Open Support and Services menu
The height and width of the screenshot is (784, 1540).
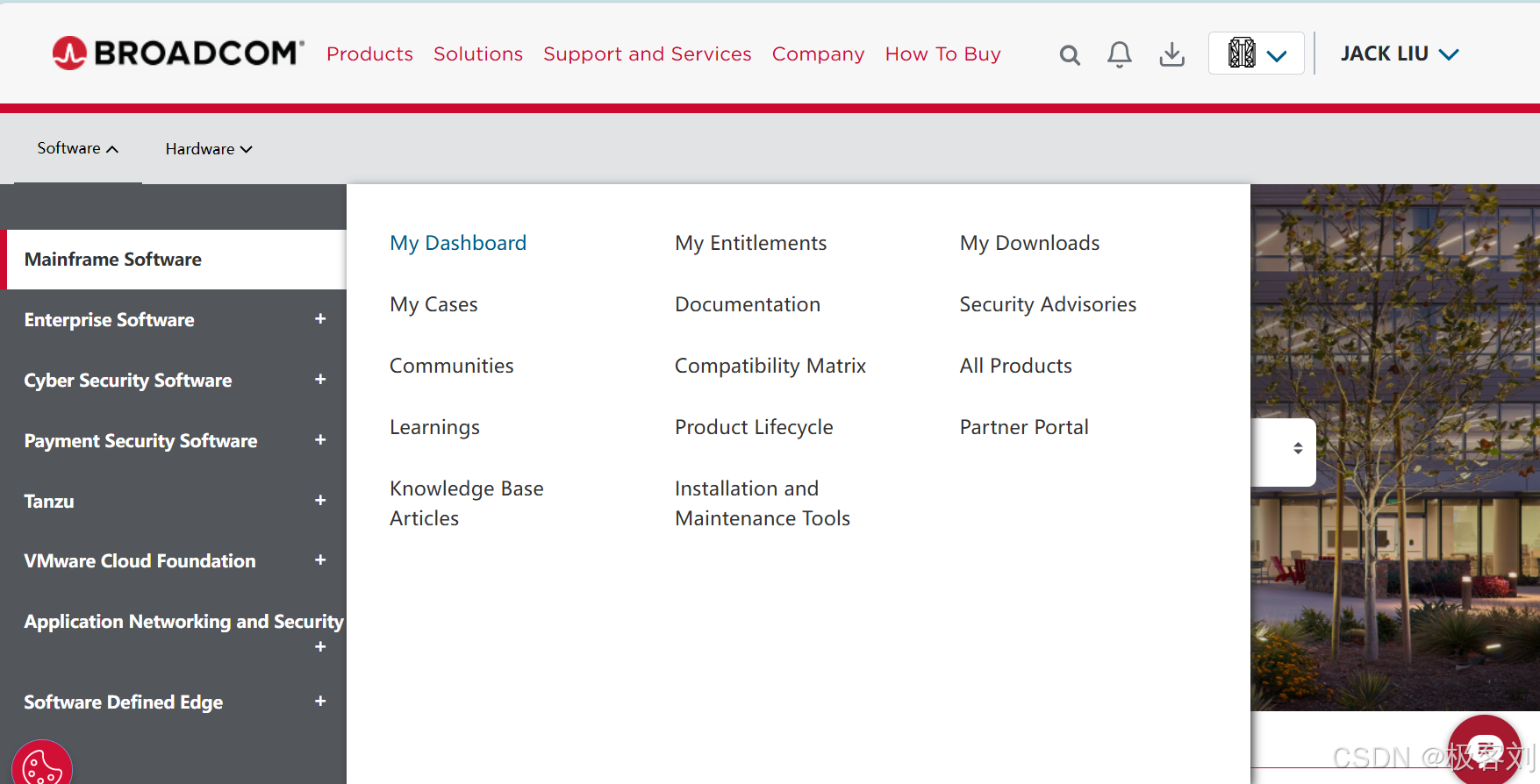[x=648, y=54]
